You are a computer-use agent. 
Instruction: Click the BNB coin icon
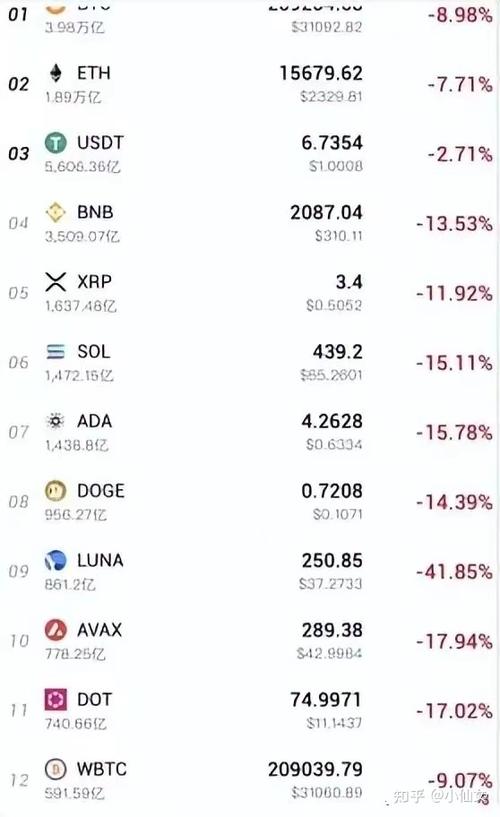(x=55, y=212)
